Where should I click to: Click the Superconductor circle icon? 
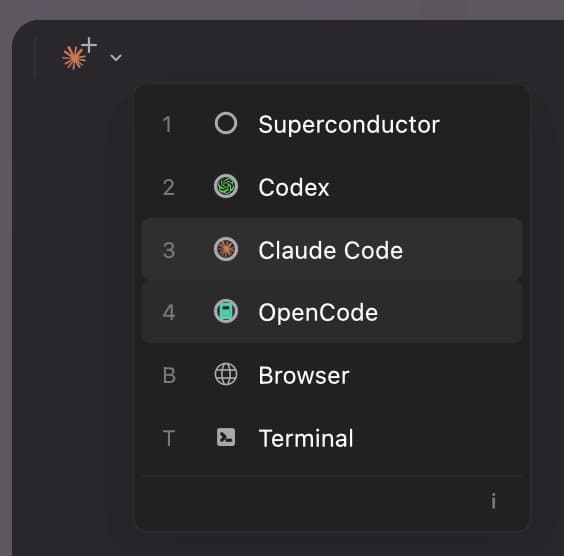click(226, 123)
